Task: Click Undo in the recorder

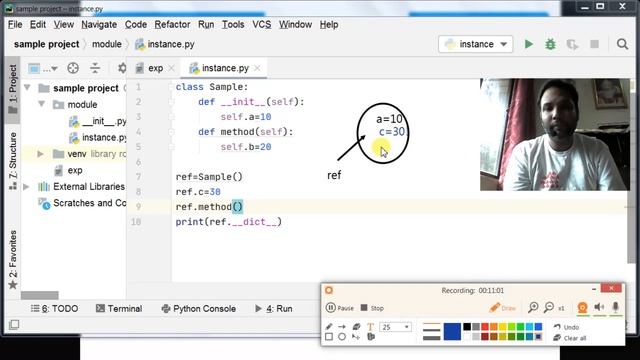Action: [567, 327]
